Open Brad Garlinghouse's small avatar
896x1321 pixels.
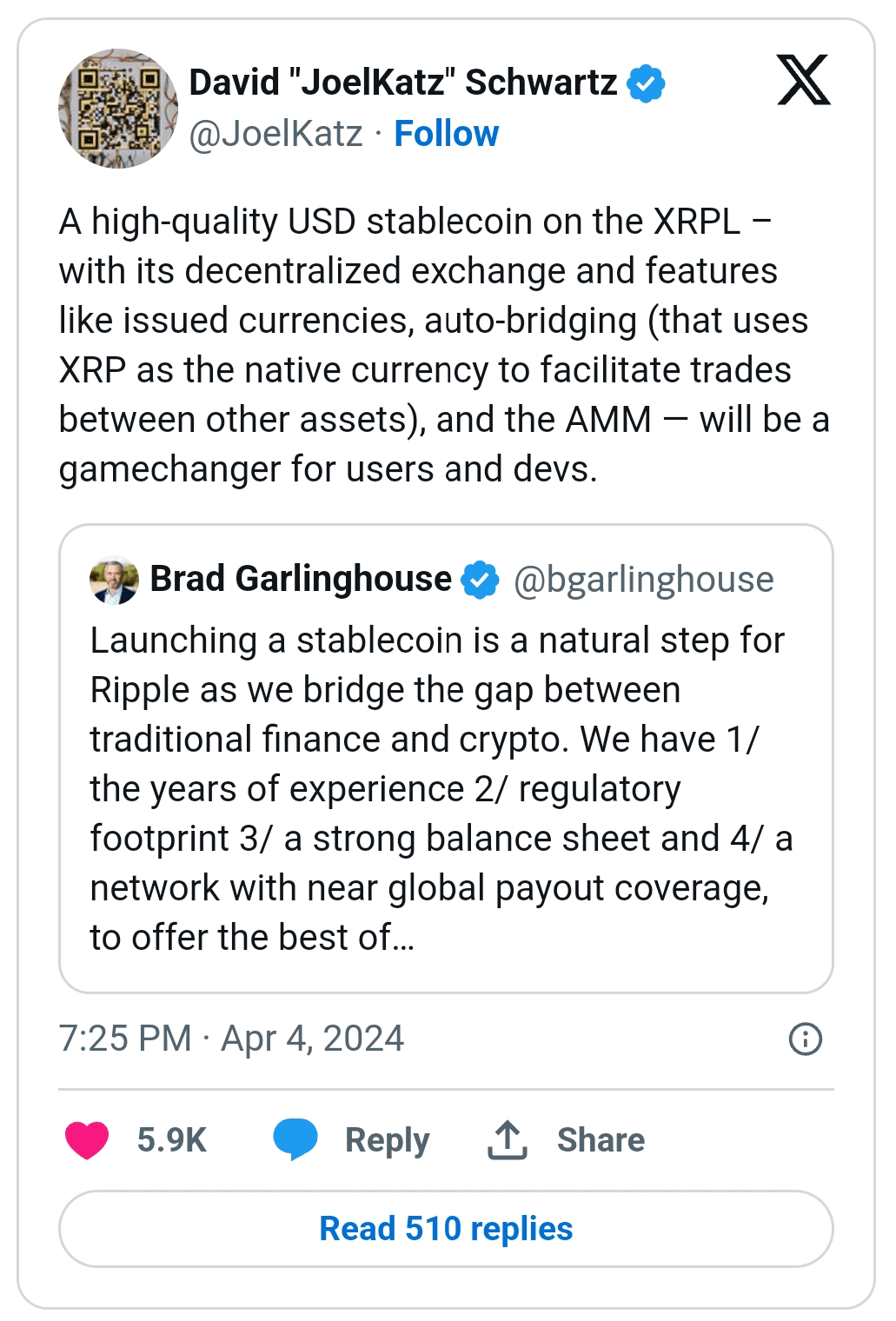coord(114,580)
